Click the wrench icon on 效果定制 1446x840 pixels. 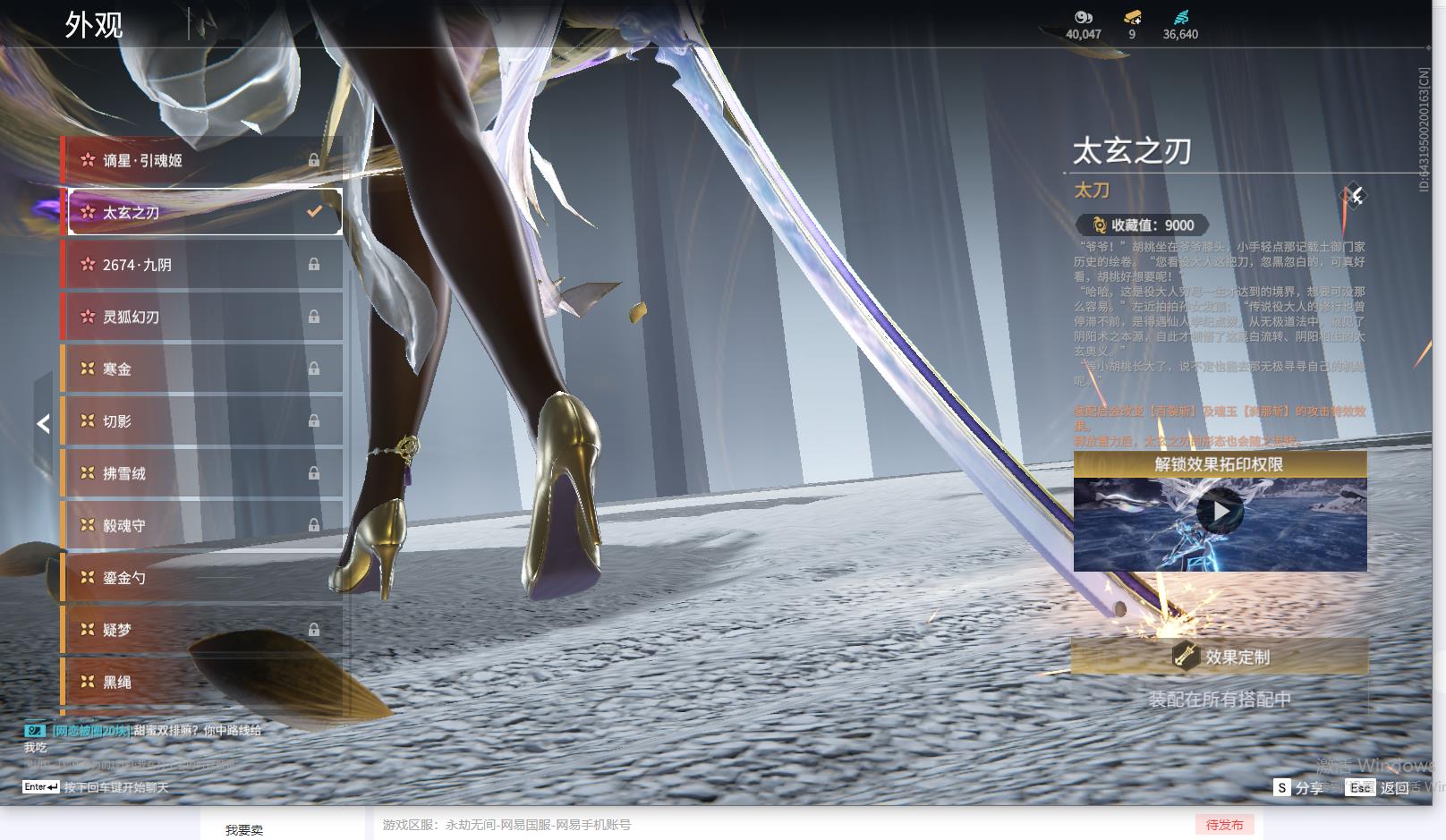pyautogui.click(x=1186, y=657)
